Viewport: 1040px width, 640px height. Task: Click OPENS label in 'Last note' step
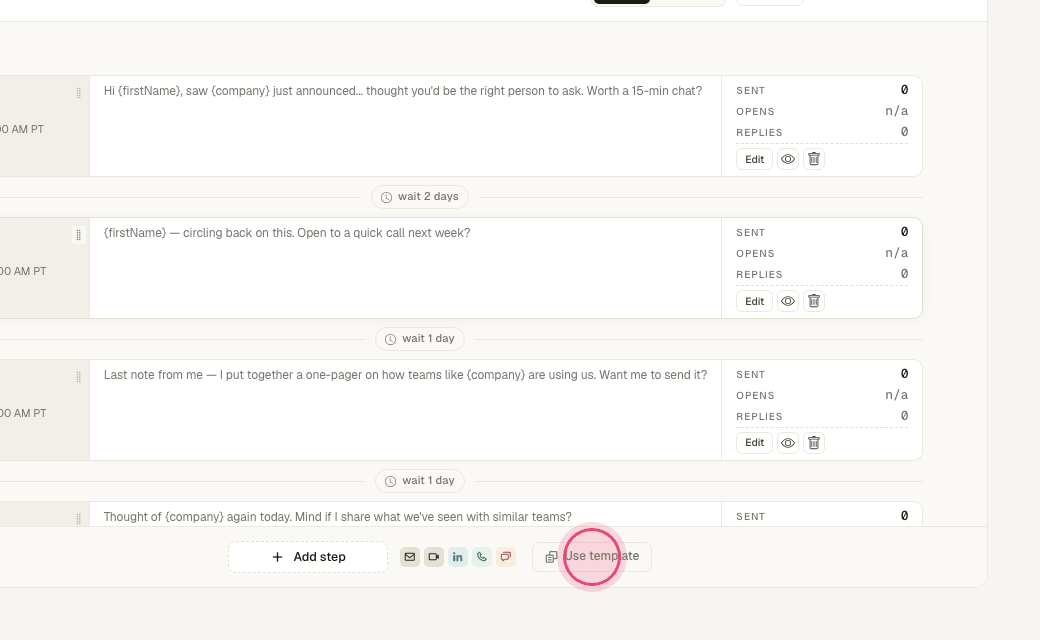755,395
